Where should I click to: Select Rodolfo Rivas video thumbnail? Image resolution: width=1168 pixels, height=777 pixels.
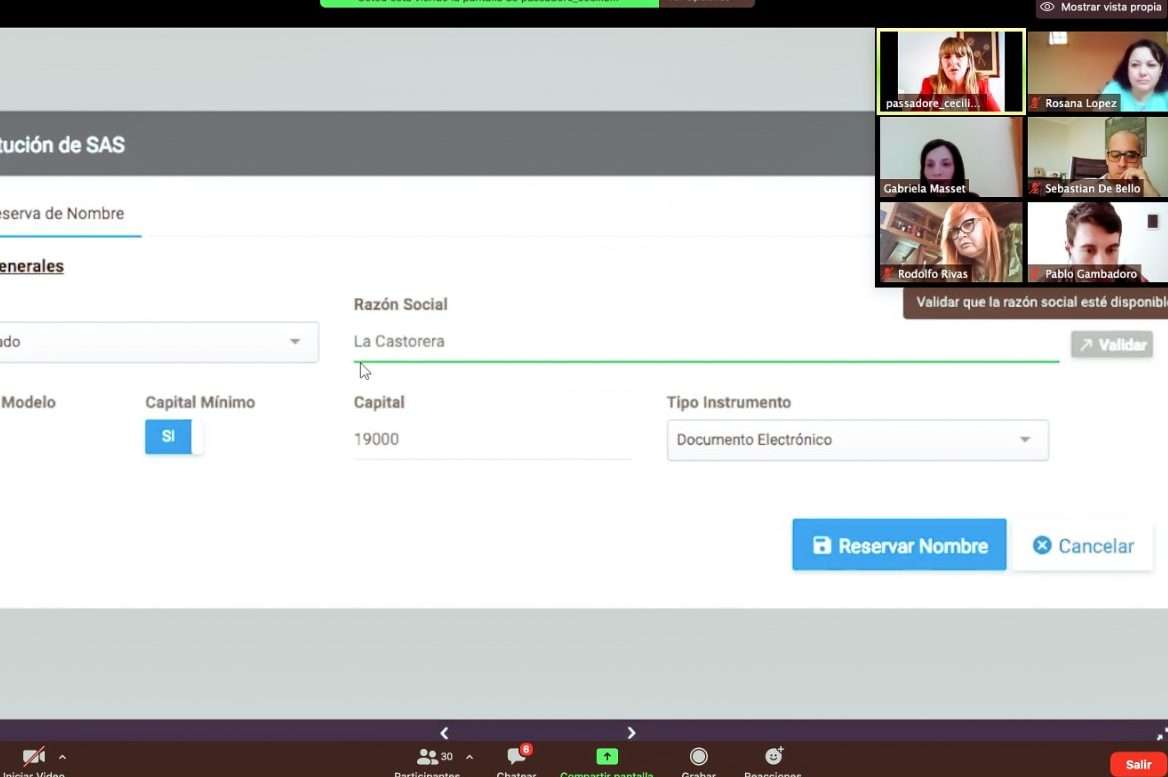(951, 242)
